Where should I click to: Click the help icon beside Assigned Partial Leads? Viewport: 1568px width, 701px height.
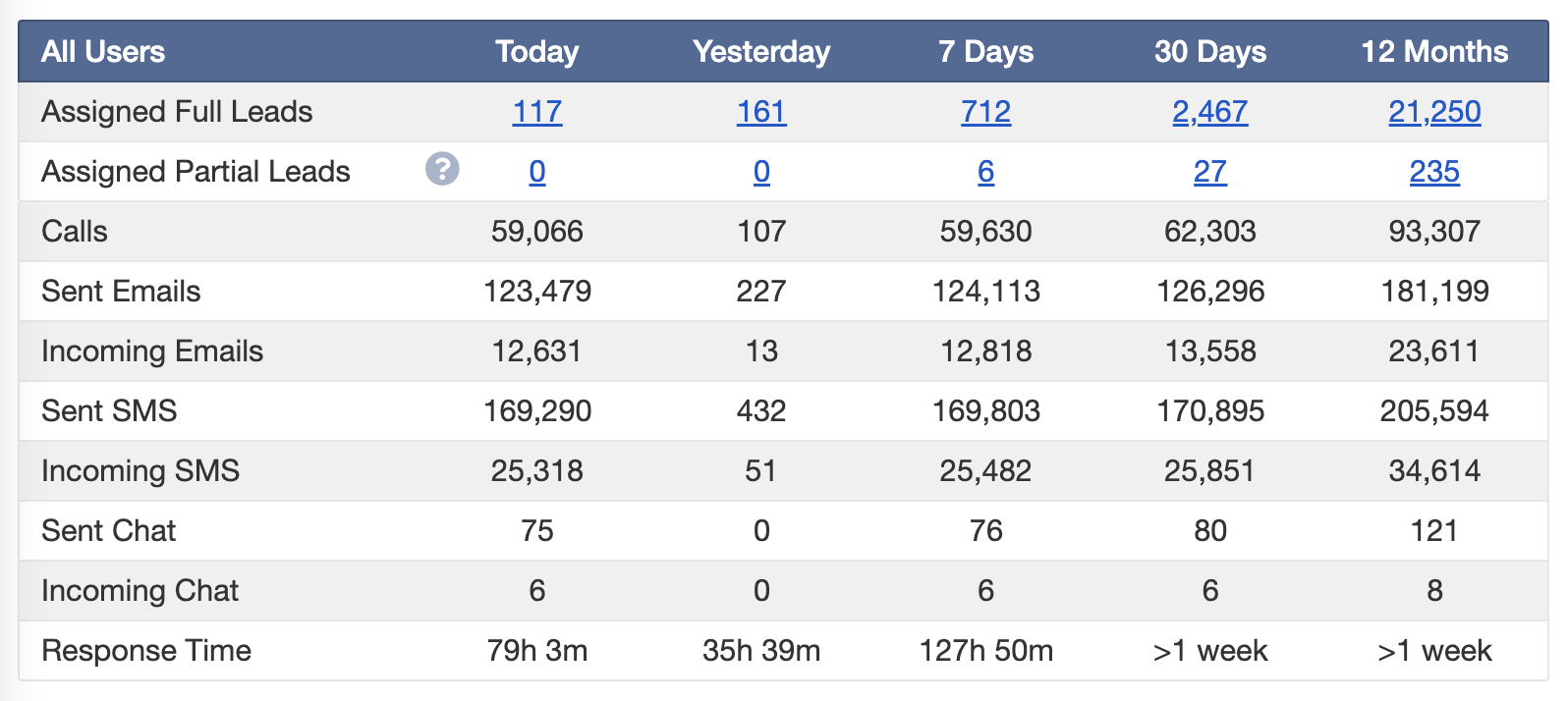coord(442,169)
